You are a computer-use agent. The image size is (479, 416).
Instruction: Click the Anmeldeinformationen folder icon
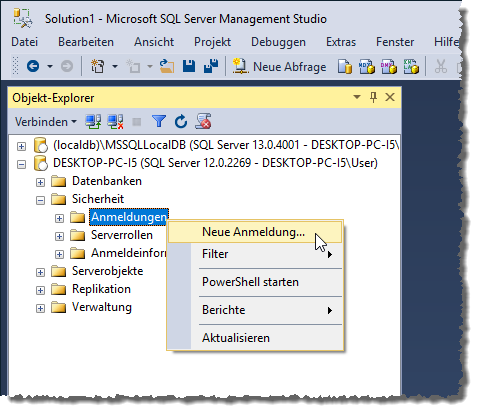click(78, 253)
